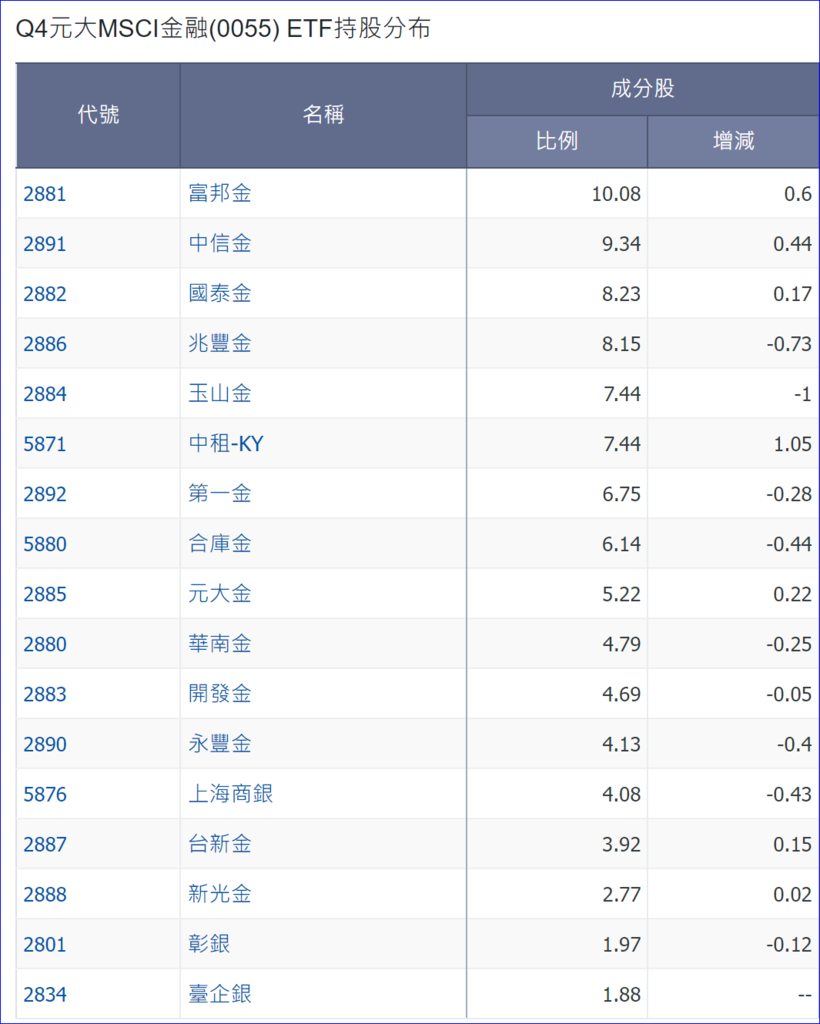Select the 國泰金 link
Viewport: 820px width, 1024px height.
(x=220, y=294)
